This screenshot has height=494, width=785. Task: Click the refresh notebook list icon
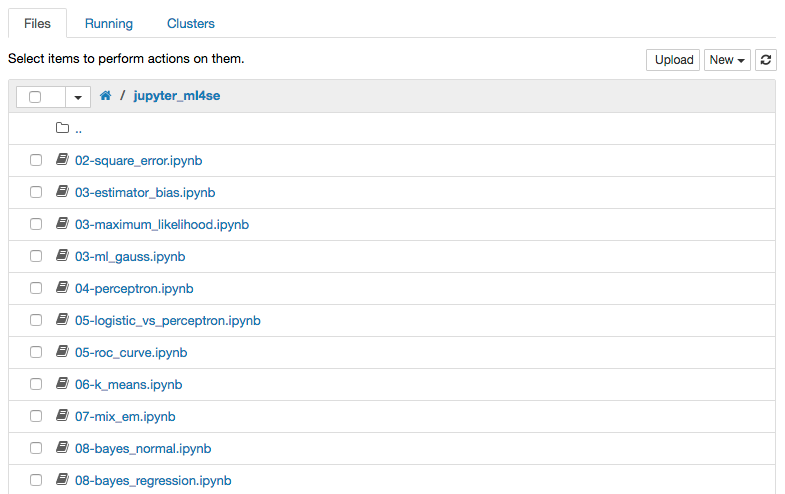765,60
